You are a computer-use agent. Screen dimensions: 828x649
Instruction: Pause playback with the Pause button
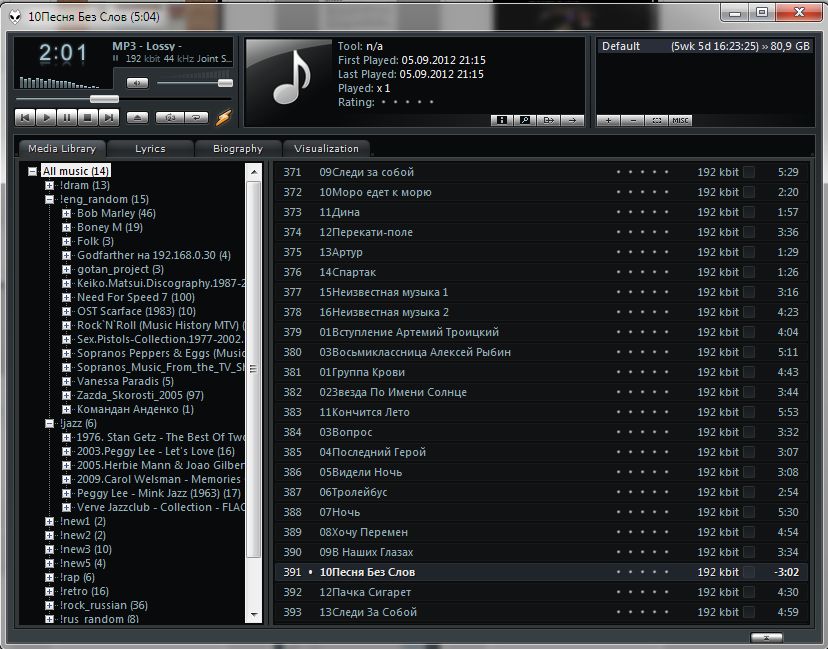tap(67, 117)
